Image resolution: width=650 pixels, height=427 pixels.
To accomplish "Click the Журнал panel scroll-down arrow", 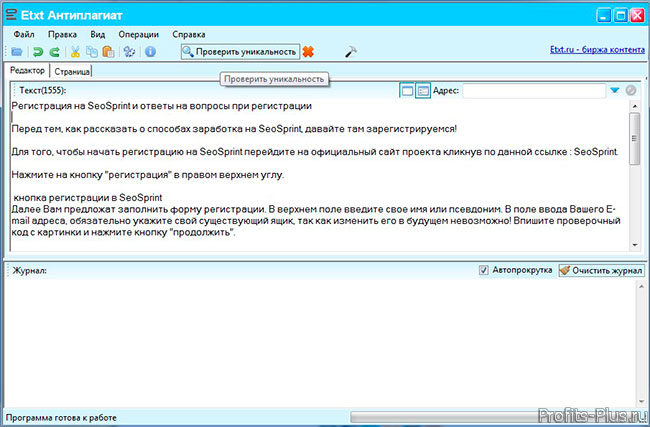I will coord(641,402).
